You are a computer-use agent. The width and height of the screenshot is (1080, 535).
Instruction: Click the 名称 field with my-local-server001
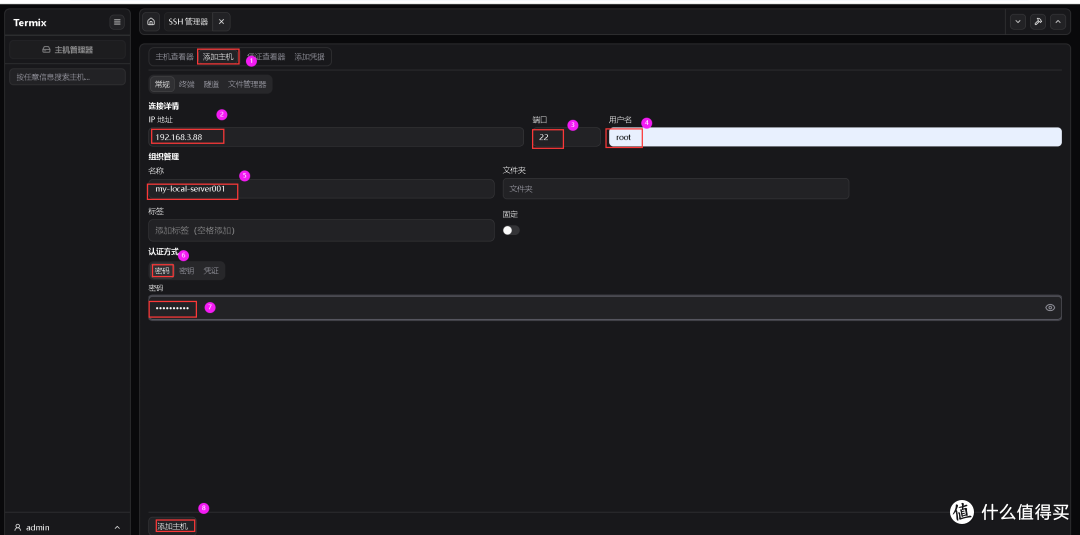tap(322, 189)
